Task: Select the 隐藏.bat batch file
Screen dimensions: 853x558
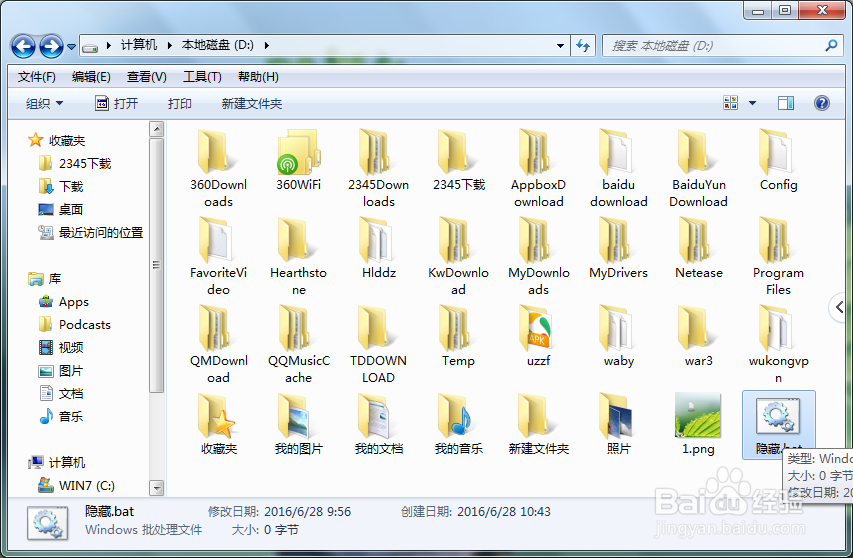Action: tap(778, 425)
